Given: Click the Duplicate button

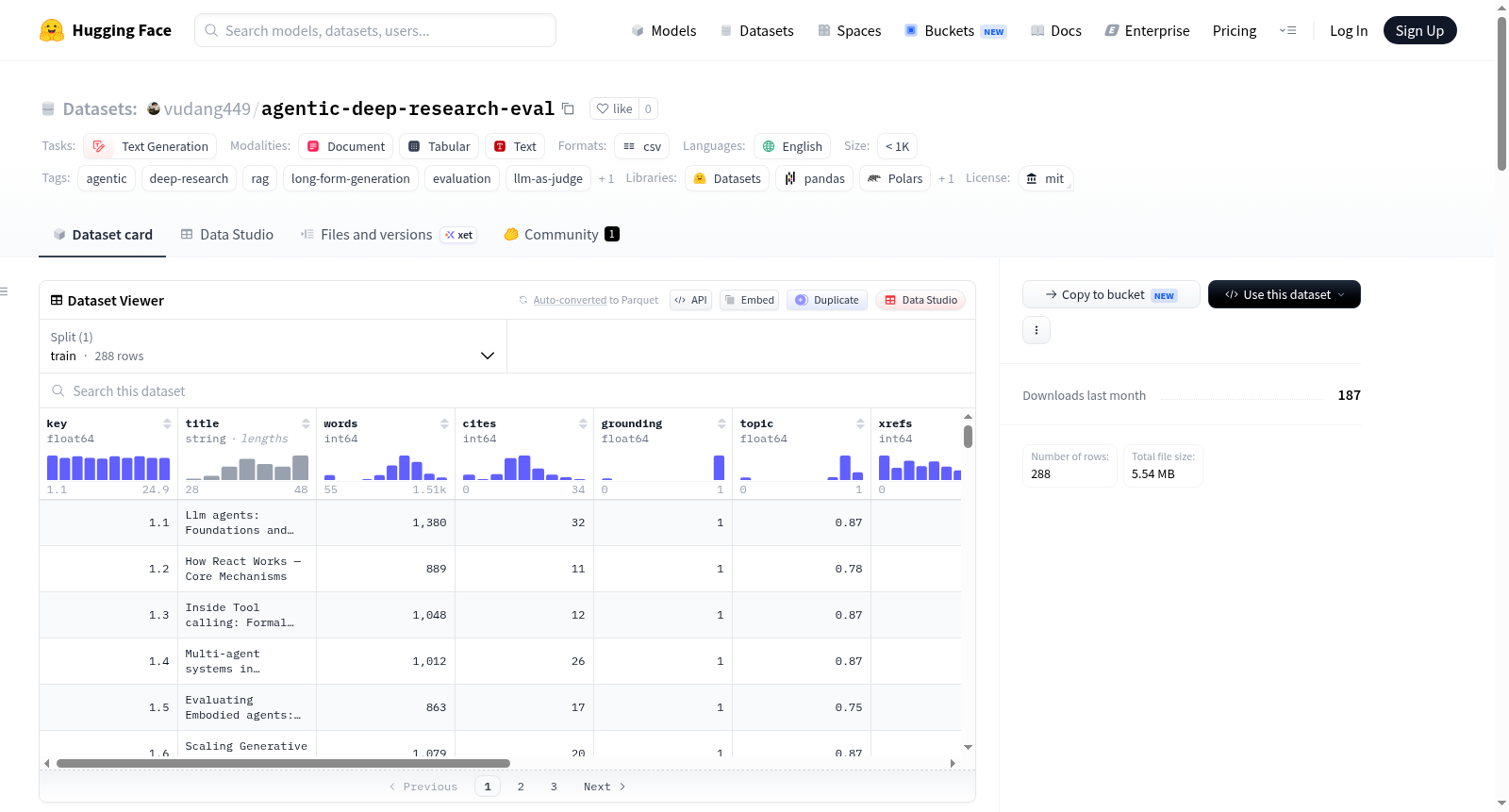Looking at the screenshot, I should tap(827, 300).
